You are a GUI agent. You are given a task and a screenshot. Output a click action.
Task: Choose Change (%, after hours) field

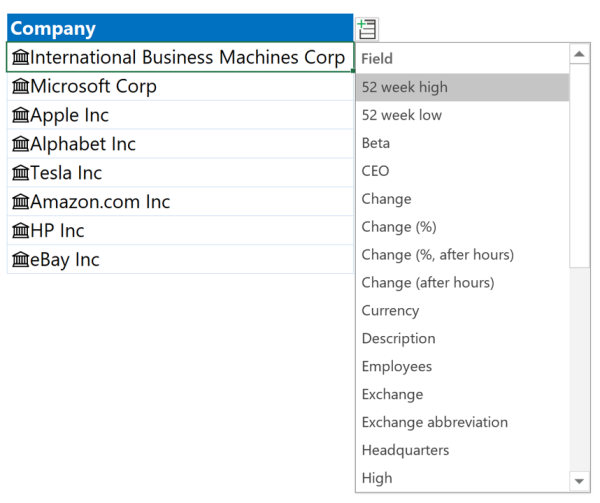pos(438,255)
